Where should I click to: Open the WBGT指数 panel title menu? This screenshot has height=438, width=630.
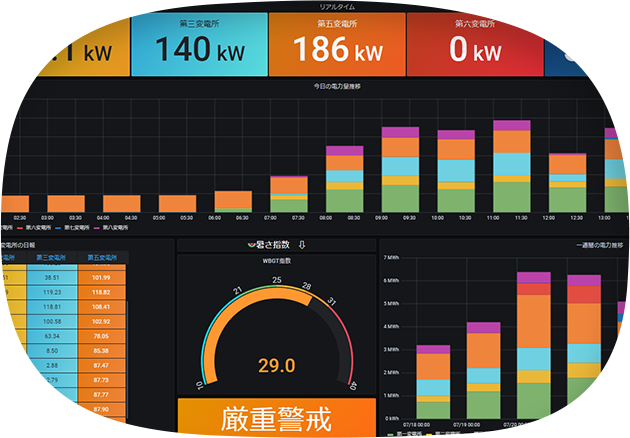point(276,261)
